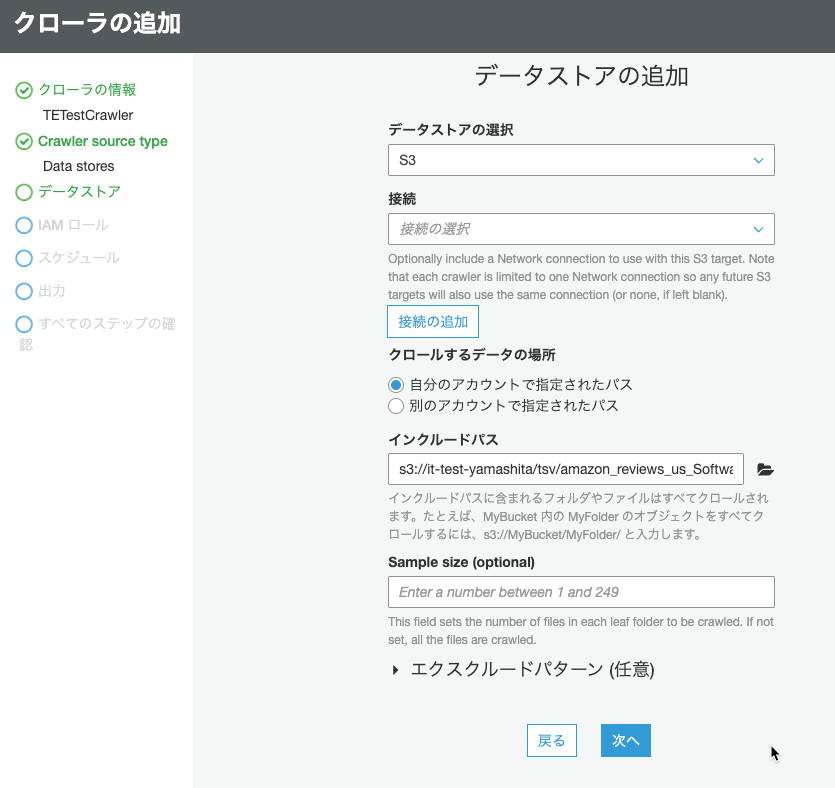This screenshot has width=835, height=788.
Task: Click the データストア step circle
Action: [x=24, y=192]
